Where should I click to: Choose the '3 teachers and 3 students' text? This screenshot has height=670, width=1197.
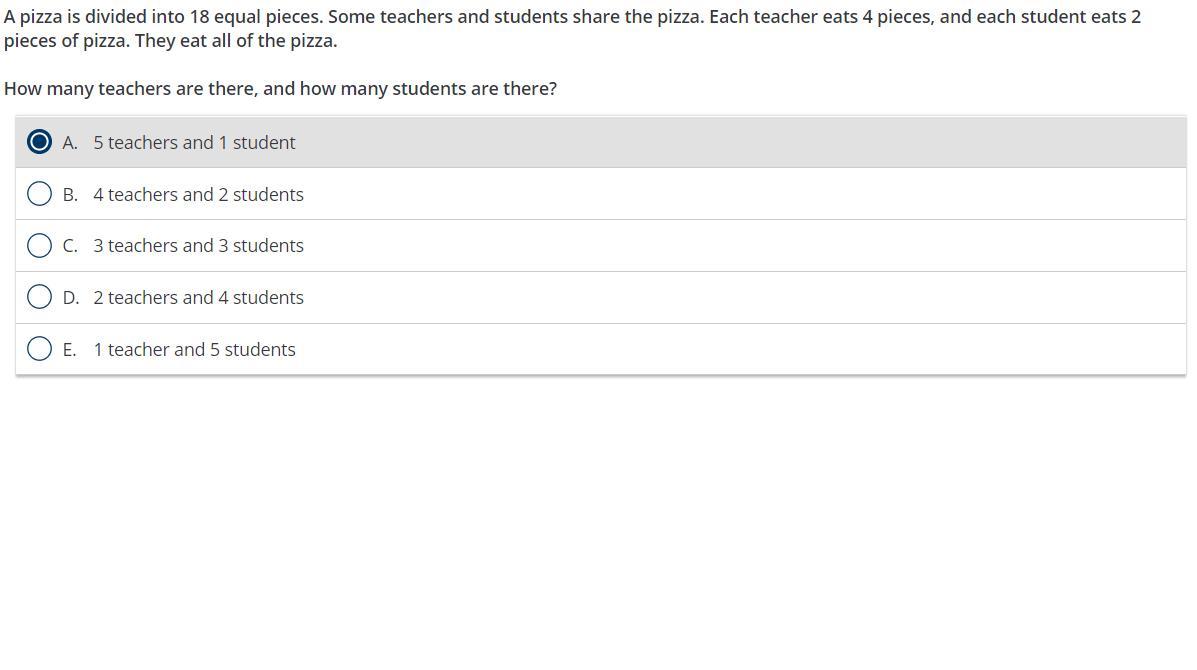point(198,246)
